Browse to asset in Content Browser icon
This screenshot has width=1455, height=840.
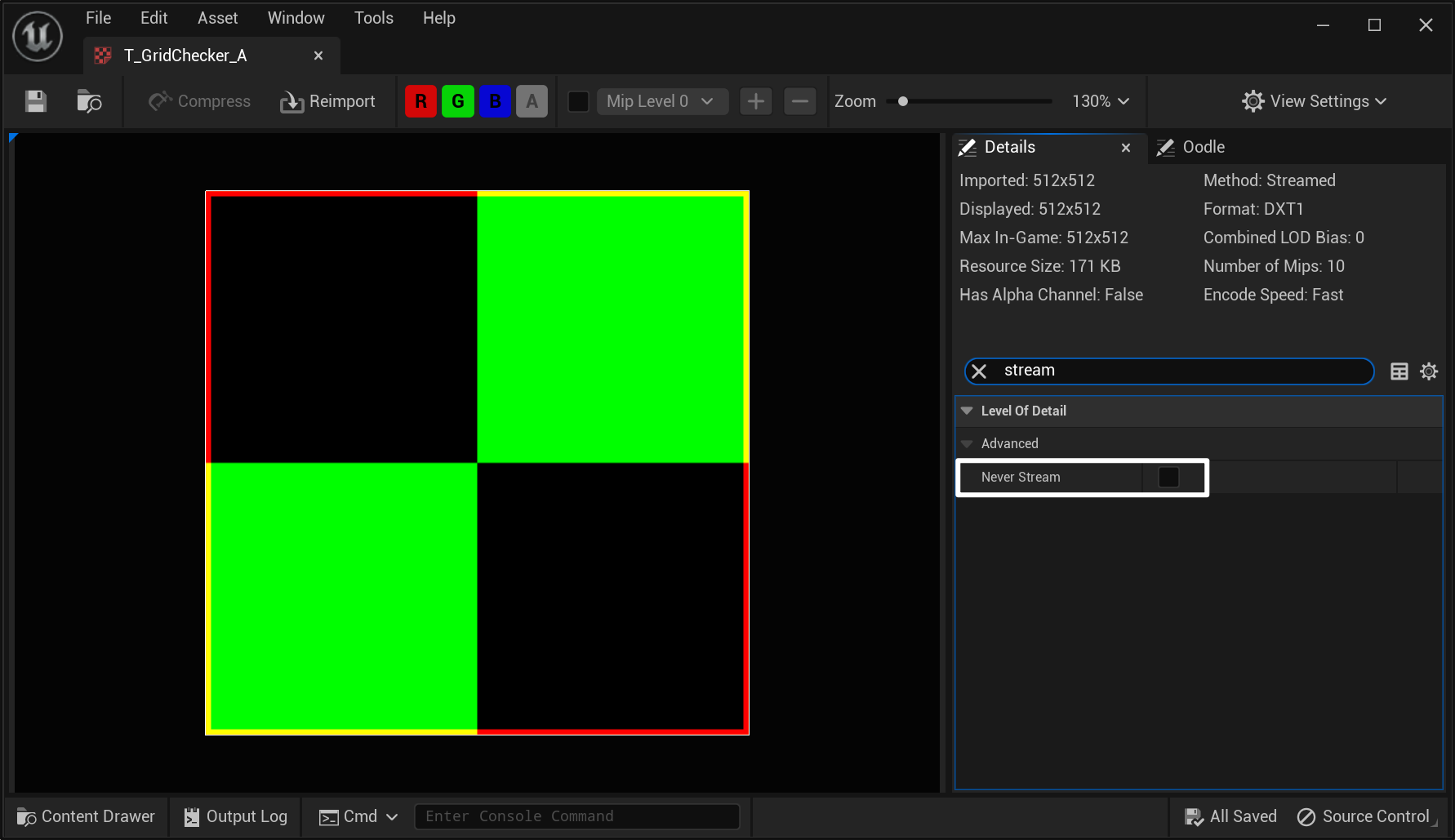[x=89, y=101]
